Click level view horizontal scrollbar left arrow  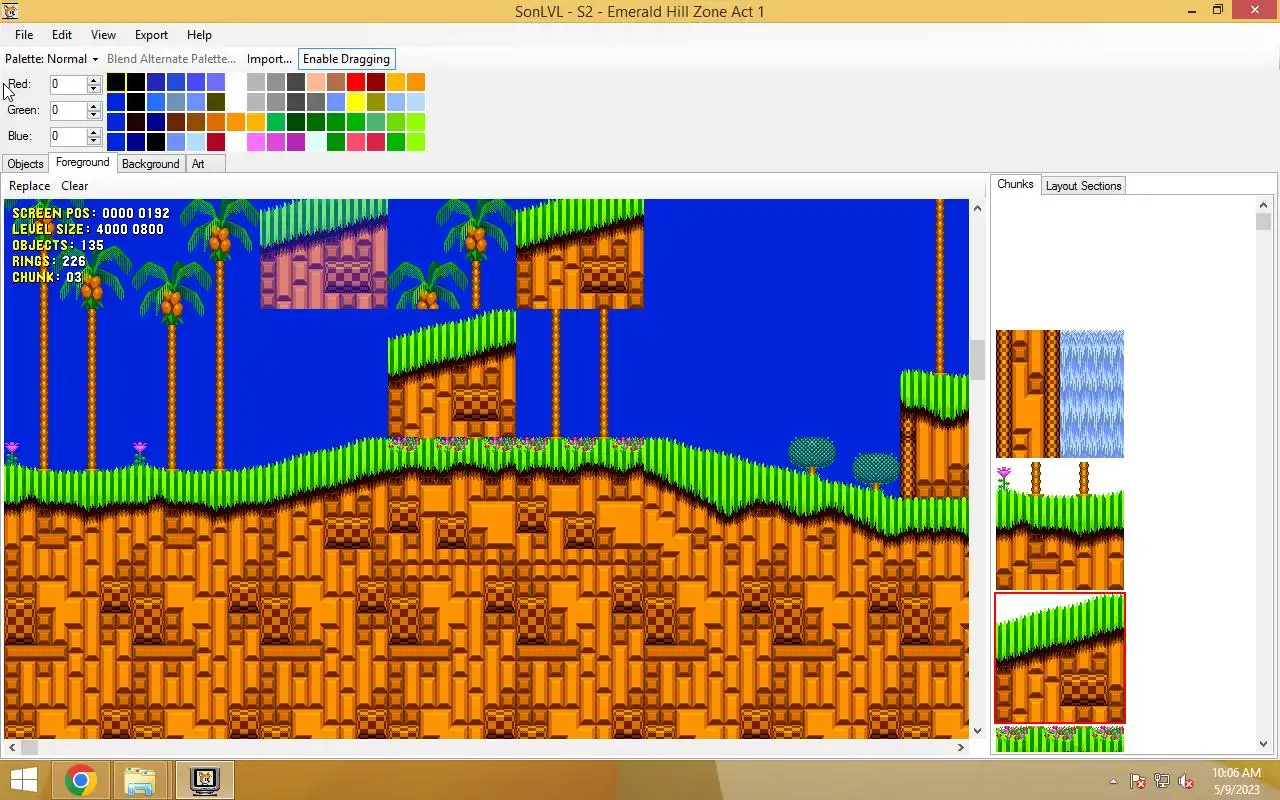[11, 747]
